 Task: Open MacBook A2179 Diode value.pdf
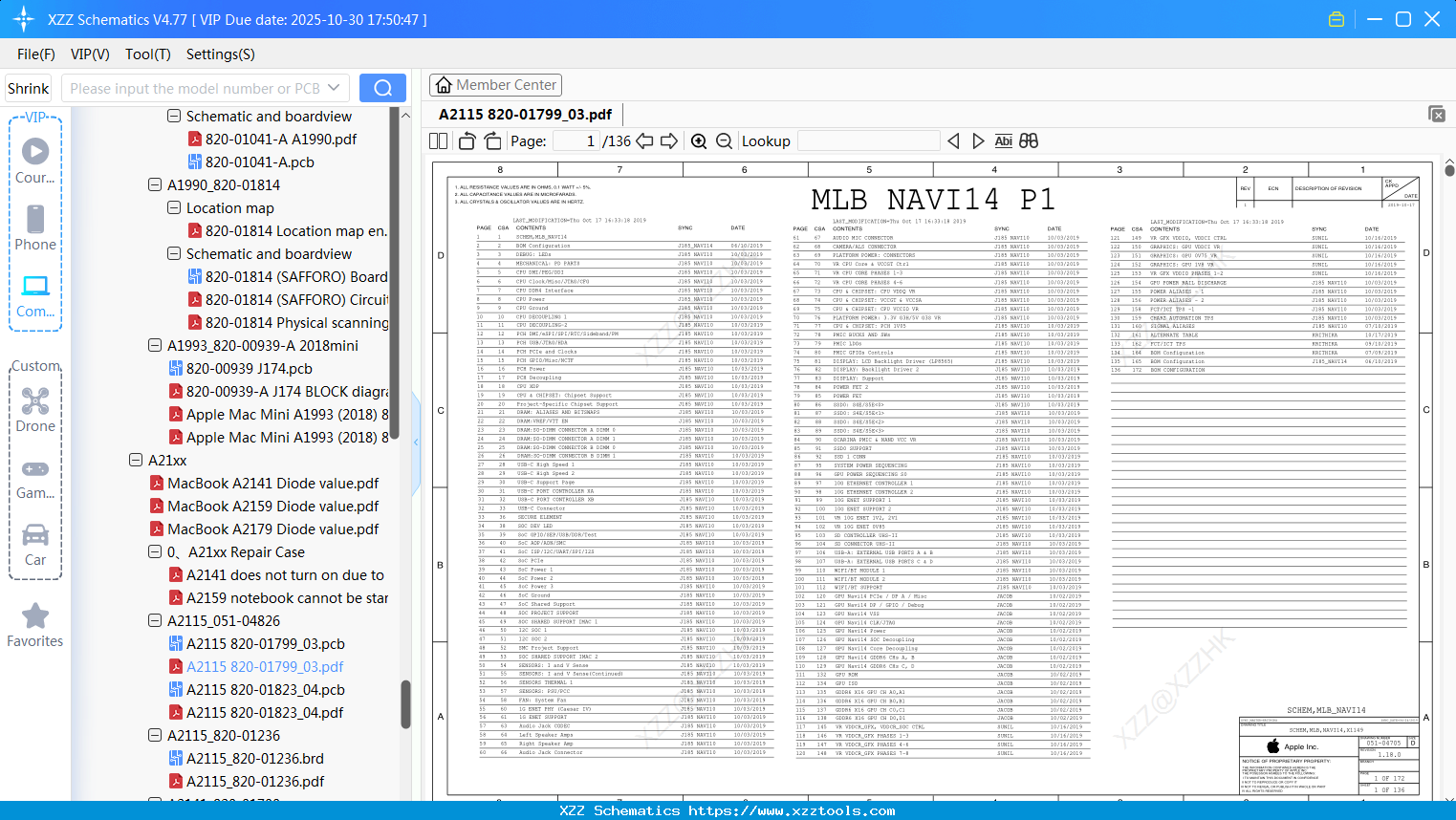(x=265, y=529)
